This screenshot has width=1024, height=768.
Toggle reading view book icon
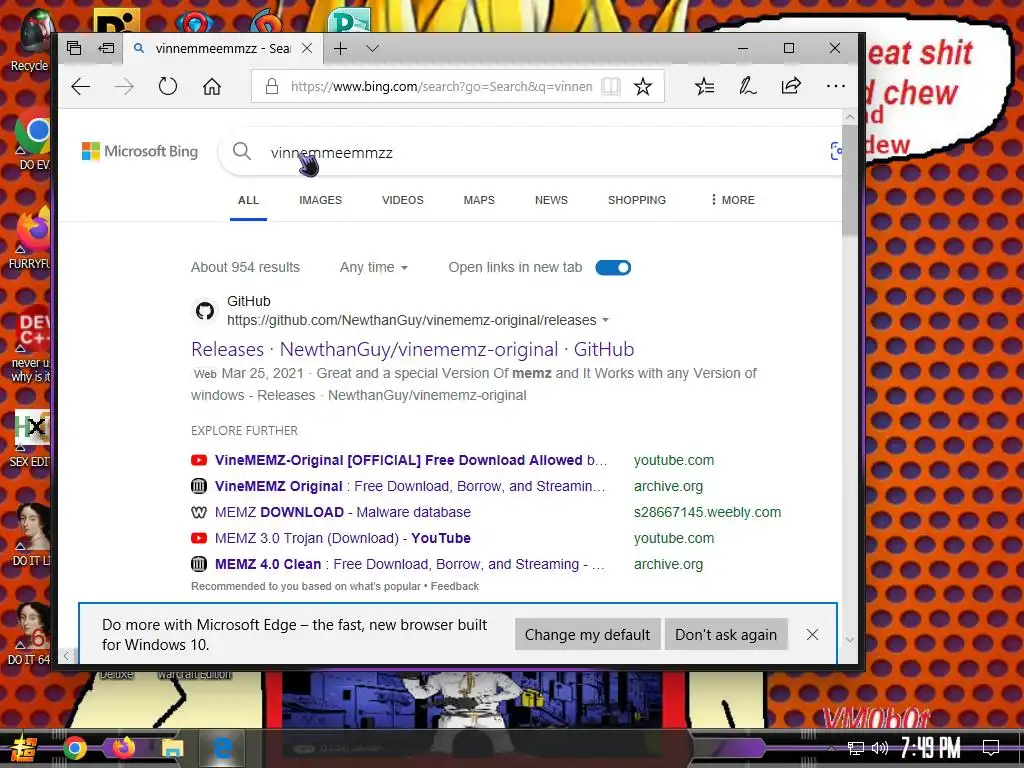coord(611,86)
